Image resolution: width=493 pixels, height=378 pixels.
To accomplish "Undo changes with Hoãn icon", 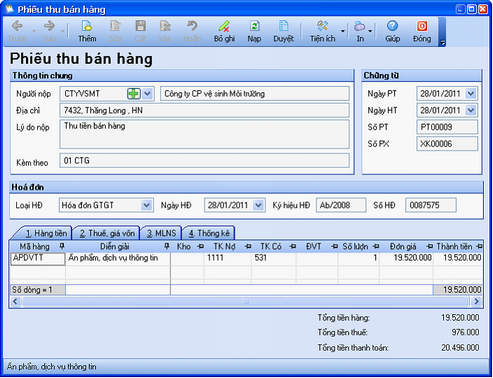I will (x=192, y=26).
